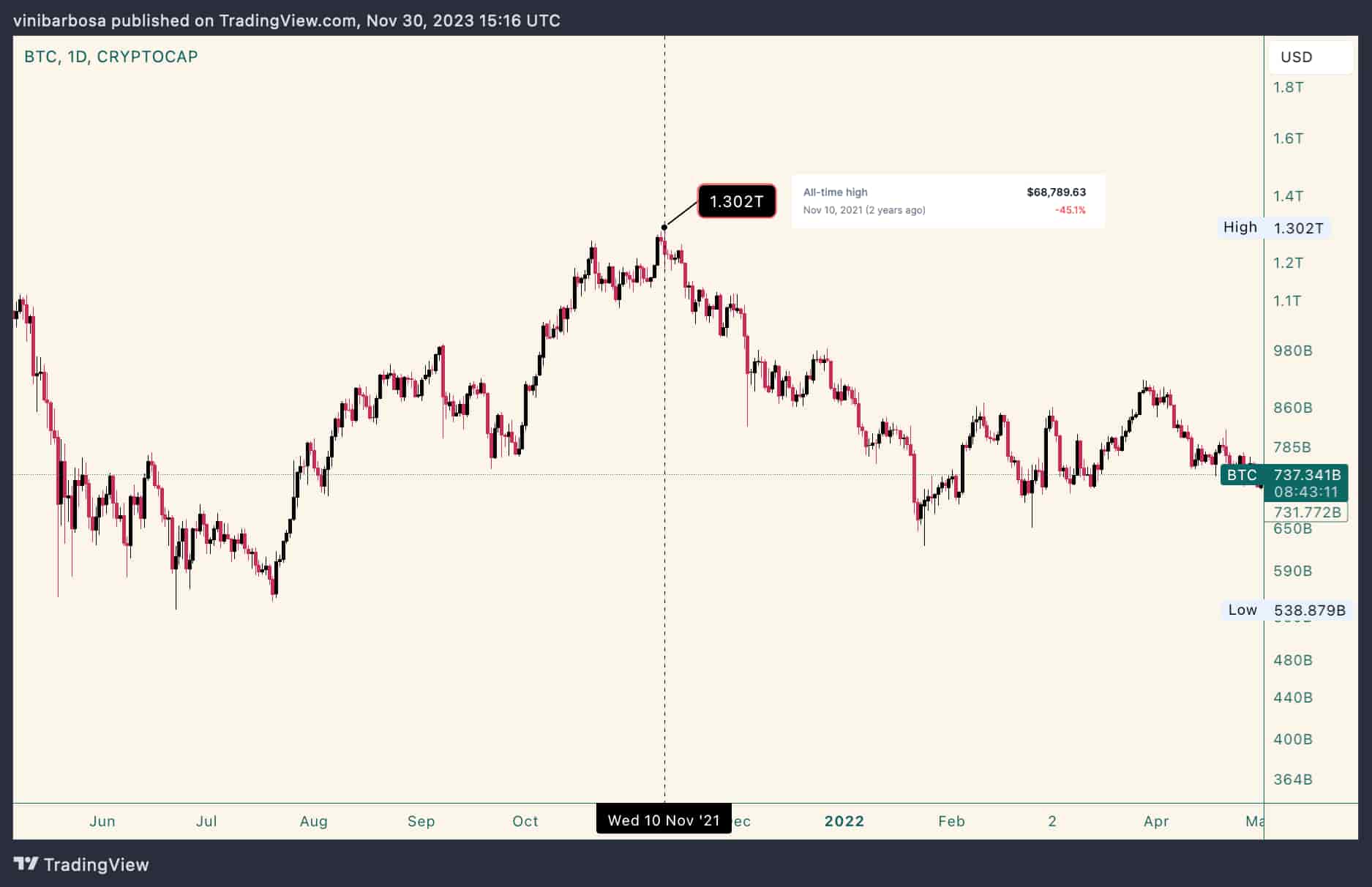Open the 1.302T all-time high callout

tap(735, 201)
